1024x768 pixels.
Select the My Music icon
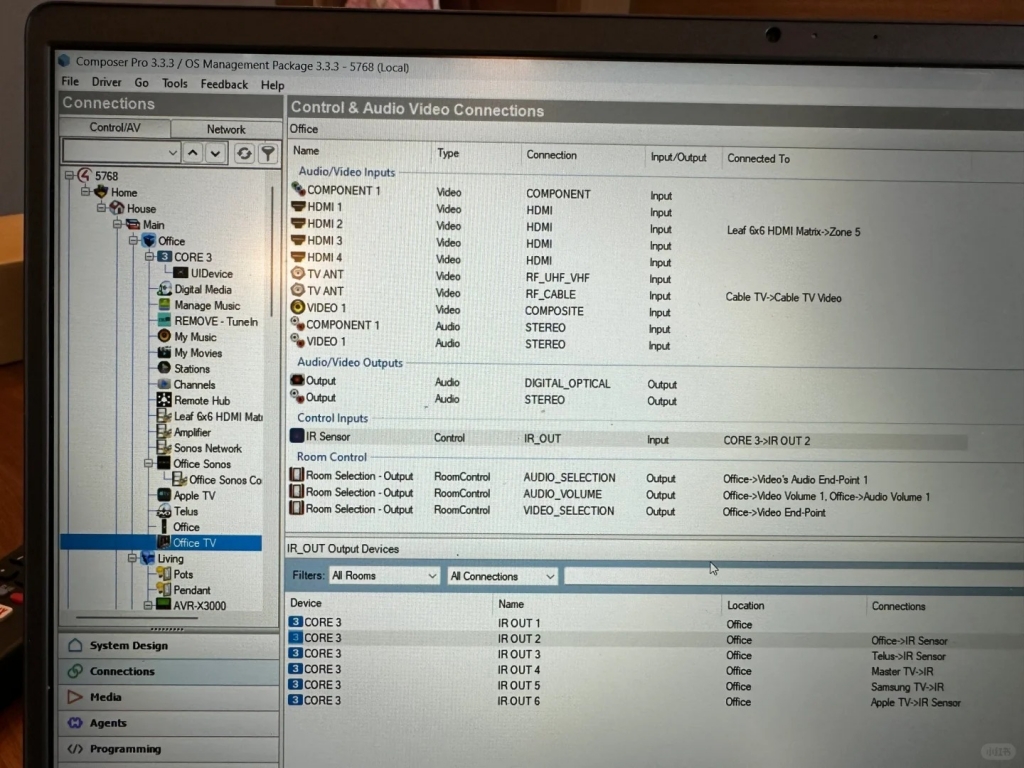tap(164, 336)
